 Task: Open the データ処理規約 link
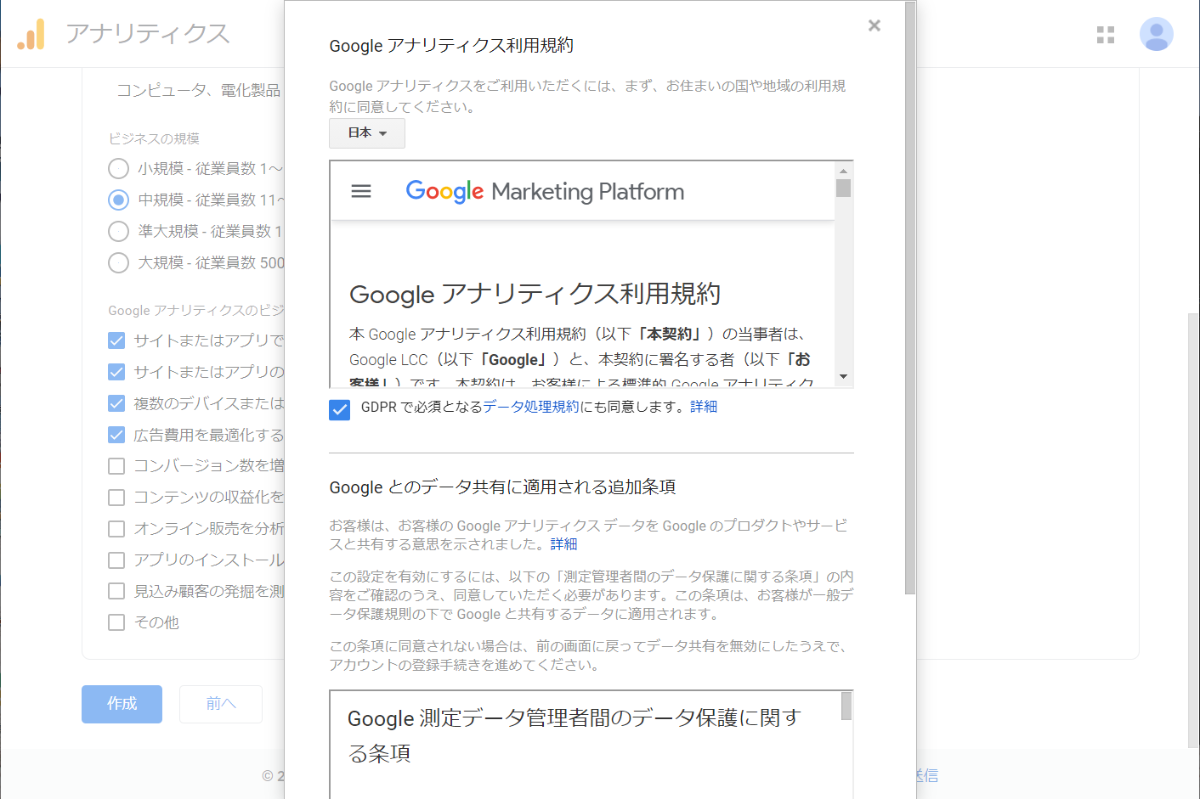pos(530,407)
